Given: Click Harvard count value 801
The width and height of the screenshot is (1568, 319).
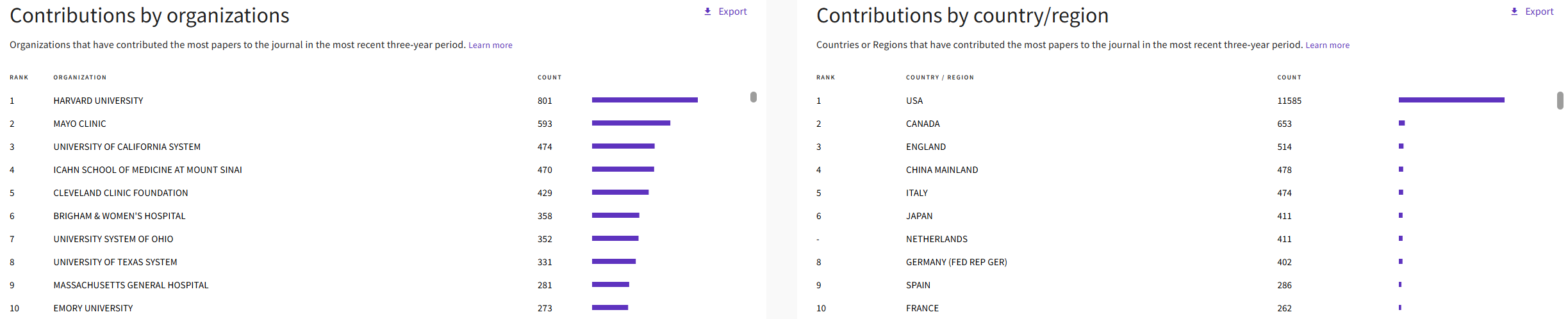Looking at the screenshot, I should tap(545, 101).
